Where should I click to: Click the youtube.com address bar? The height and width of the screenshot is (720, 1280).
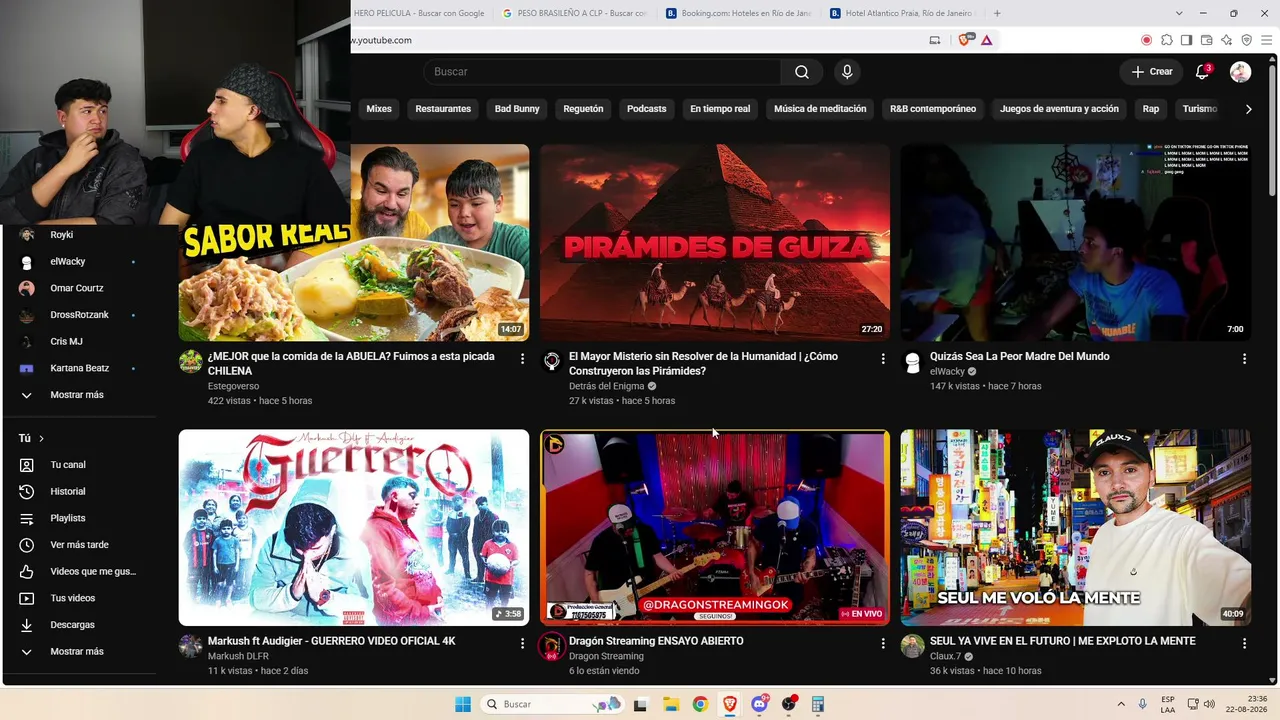click(635, 40)
